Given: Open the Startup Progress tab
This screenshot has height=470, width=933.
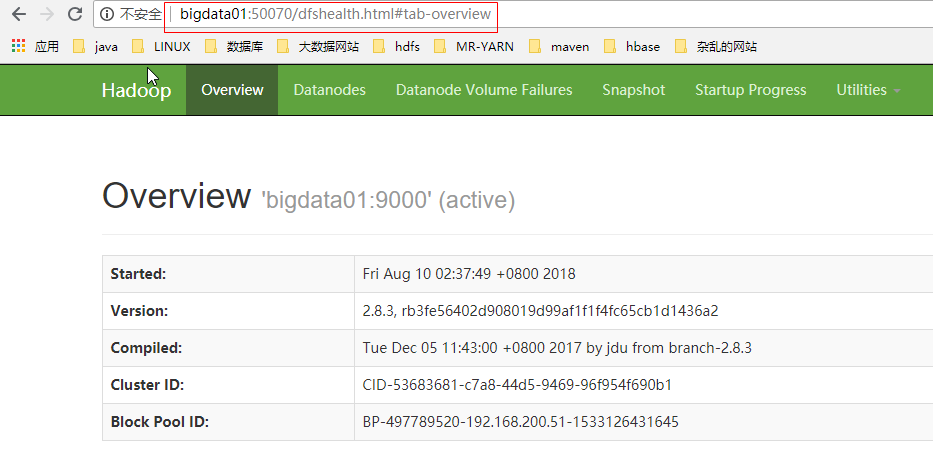Looking at the screenshot, I should click(x=750, y=90).
